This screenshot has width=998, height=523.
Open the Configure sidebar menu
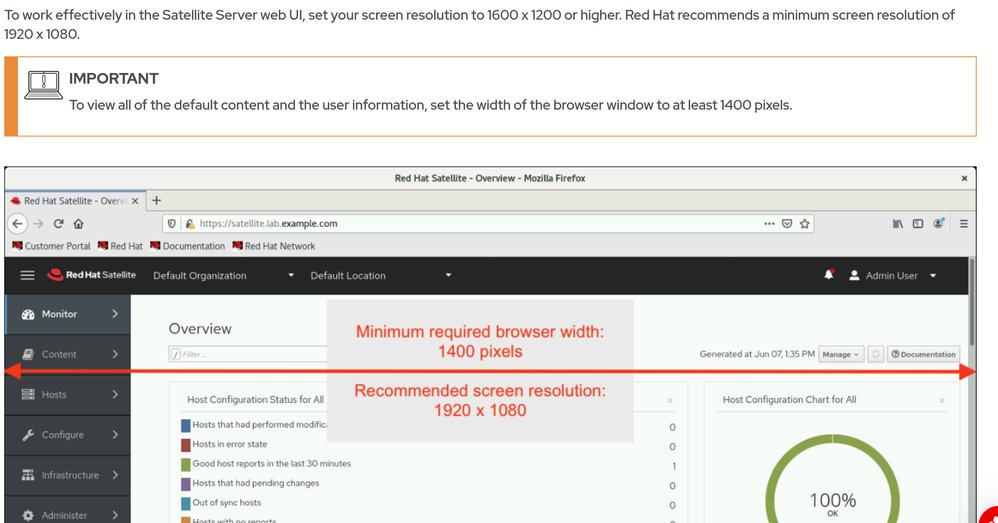tap(68, 435)
